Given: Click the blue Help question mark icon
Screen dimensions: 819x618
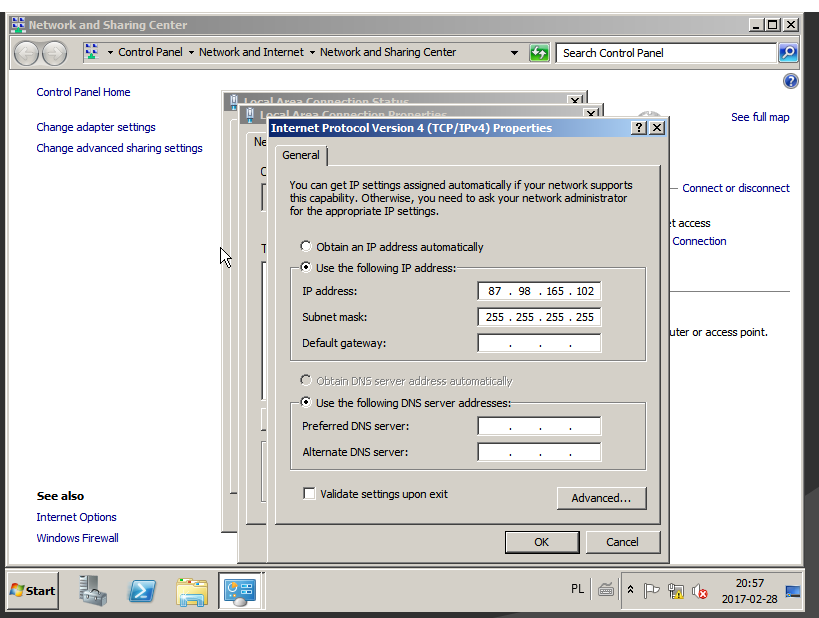Looking at the screenshot, I should [x=790, y=81].
